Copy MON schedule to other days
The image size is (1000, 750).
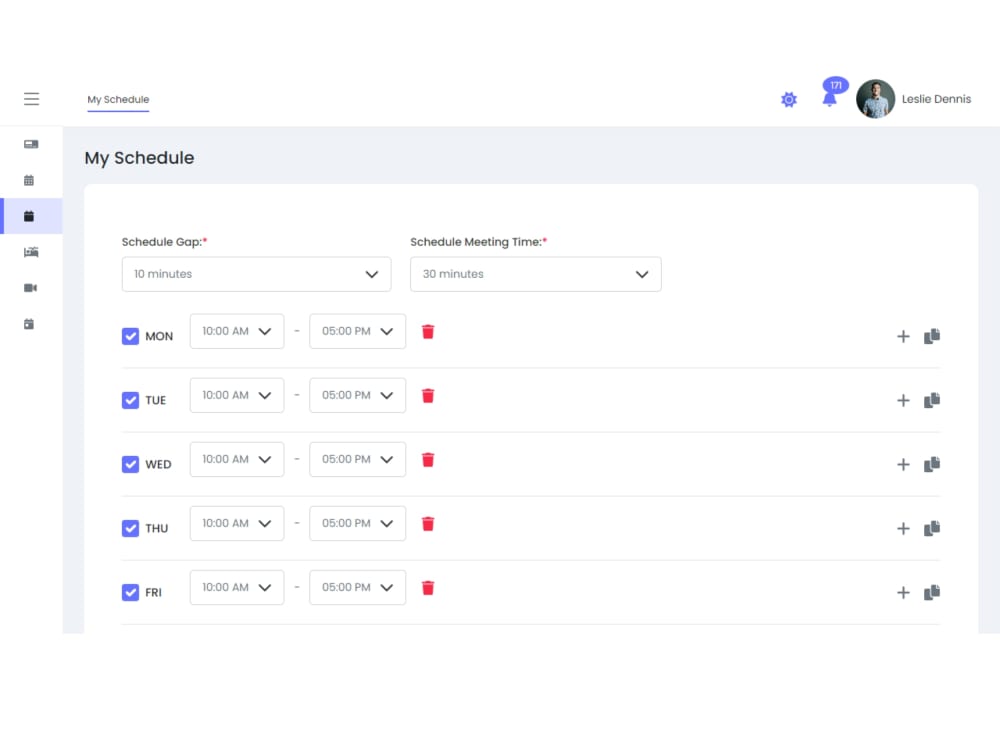pos(932,336)
